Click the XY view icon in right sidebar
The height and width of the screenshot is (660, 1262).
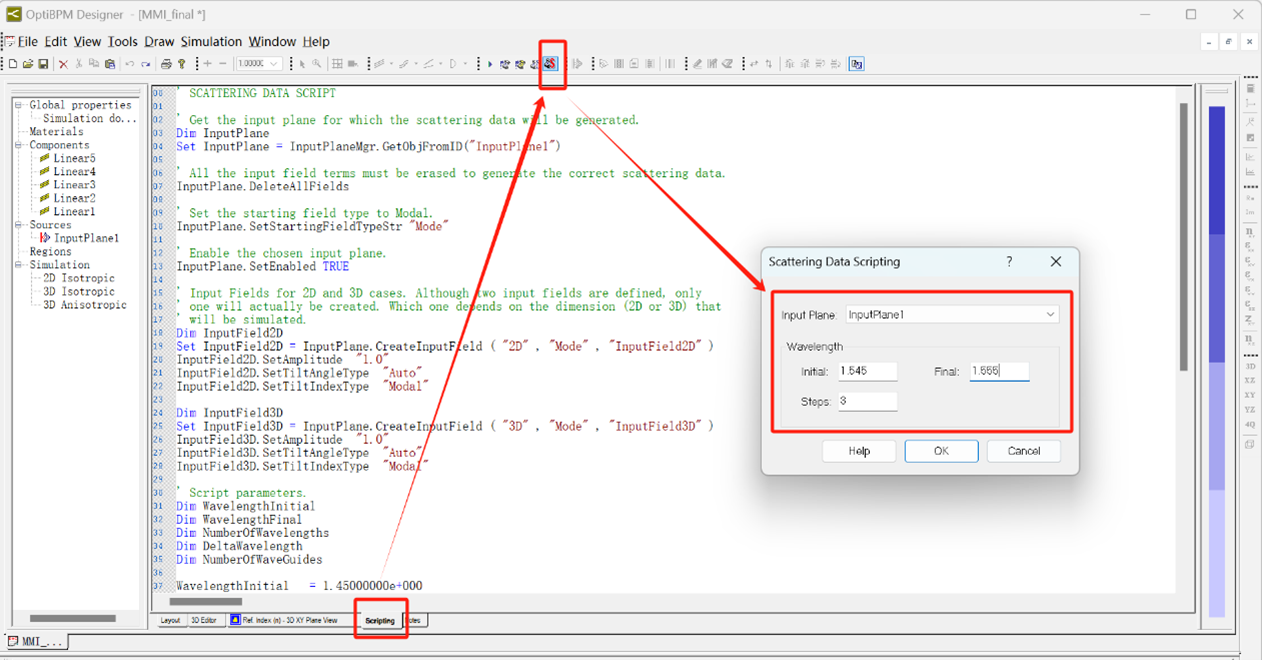pos(1250,395)
